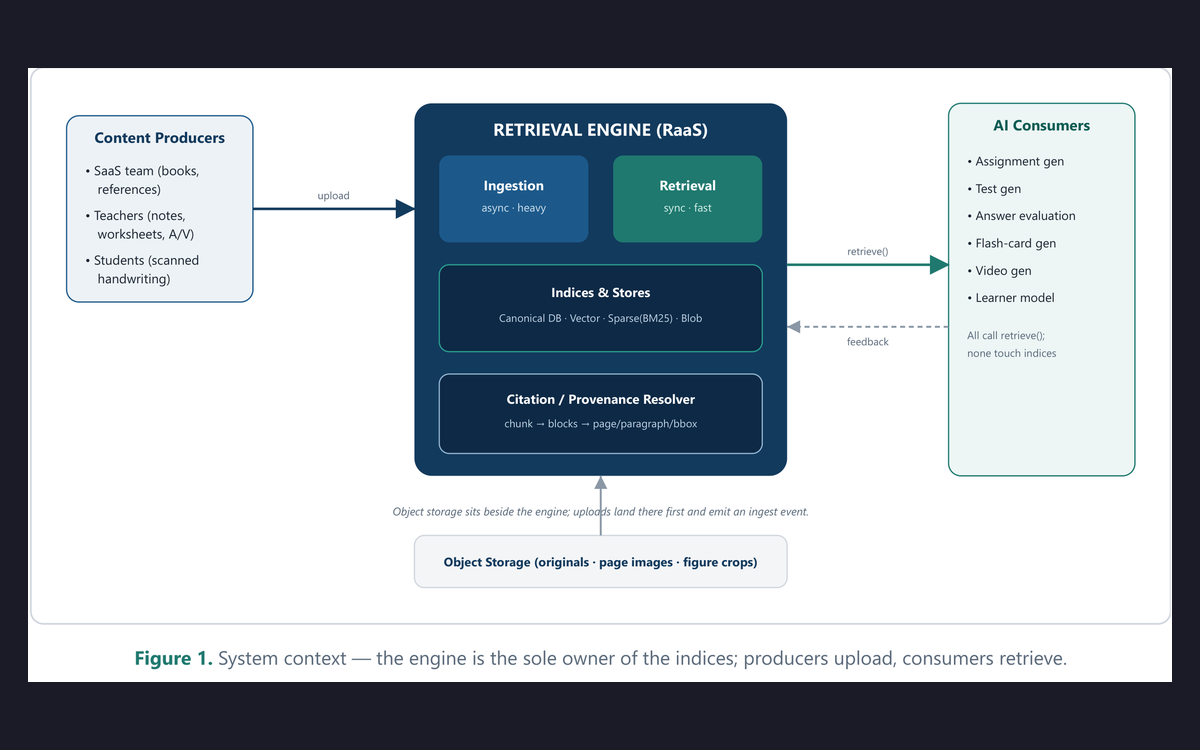Select the Object Storage box
This screenshot has height=750, width=1200.
click(601, 562)
